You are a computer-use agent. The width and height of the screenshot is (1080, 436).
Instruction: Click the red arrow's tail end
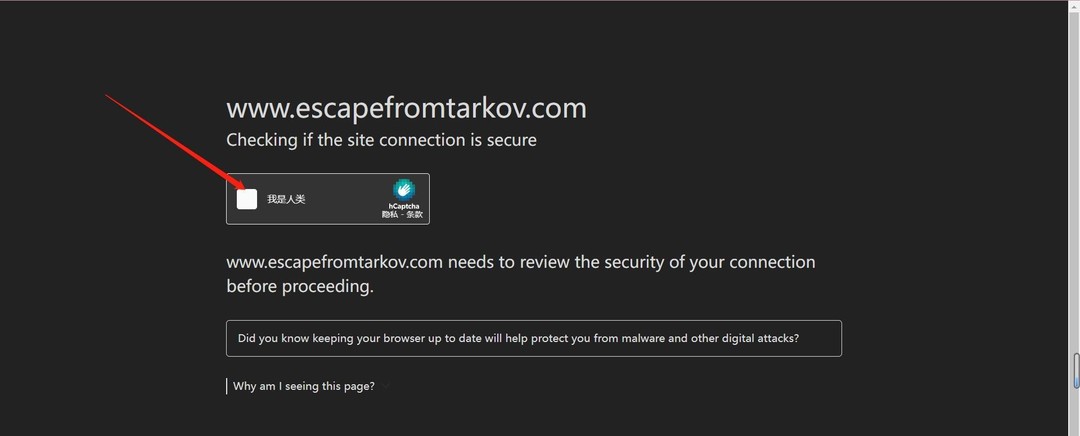click(108, 96)
